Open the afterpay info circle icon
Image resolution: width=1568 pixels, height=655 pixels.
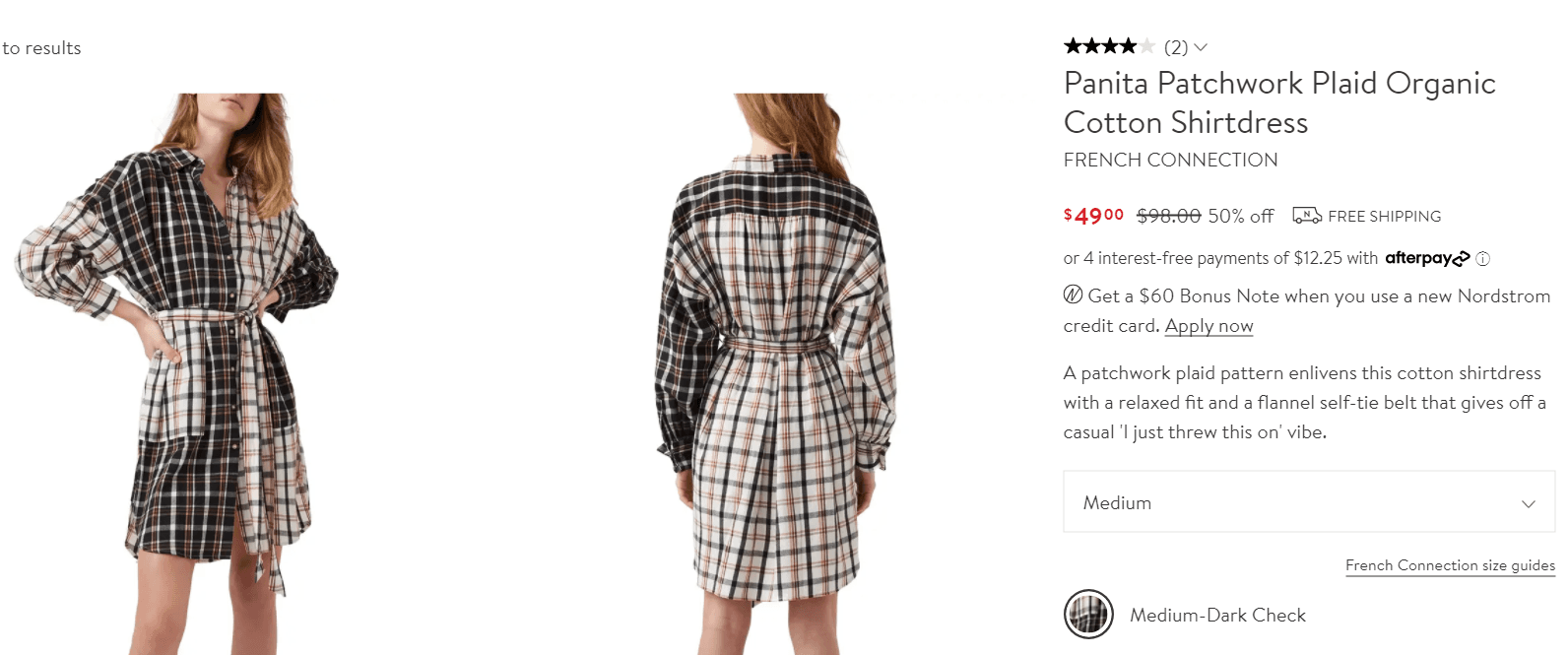coord(1483,259)
